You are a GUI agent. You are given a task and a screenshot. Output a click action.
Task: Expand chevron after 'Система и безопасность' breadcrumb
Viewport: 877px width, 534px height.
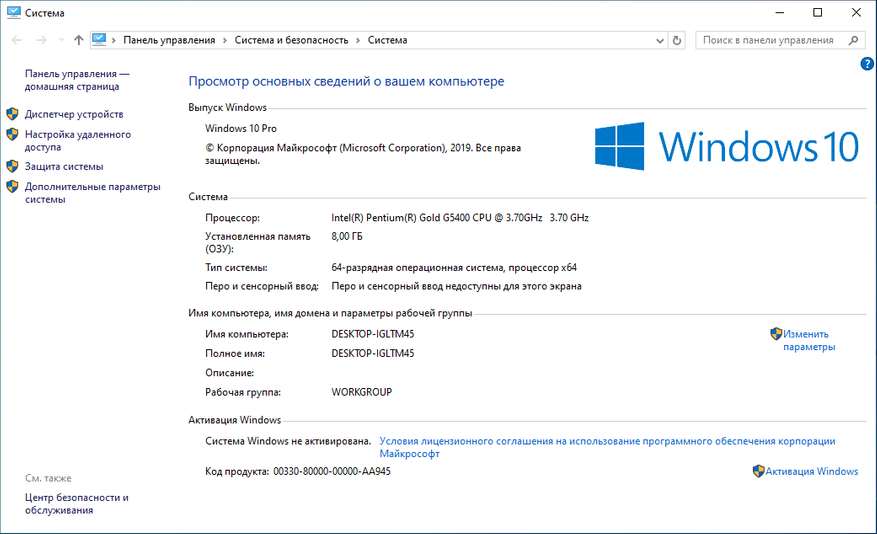(358, 40)
